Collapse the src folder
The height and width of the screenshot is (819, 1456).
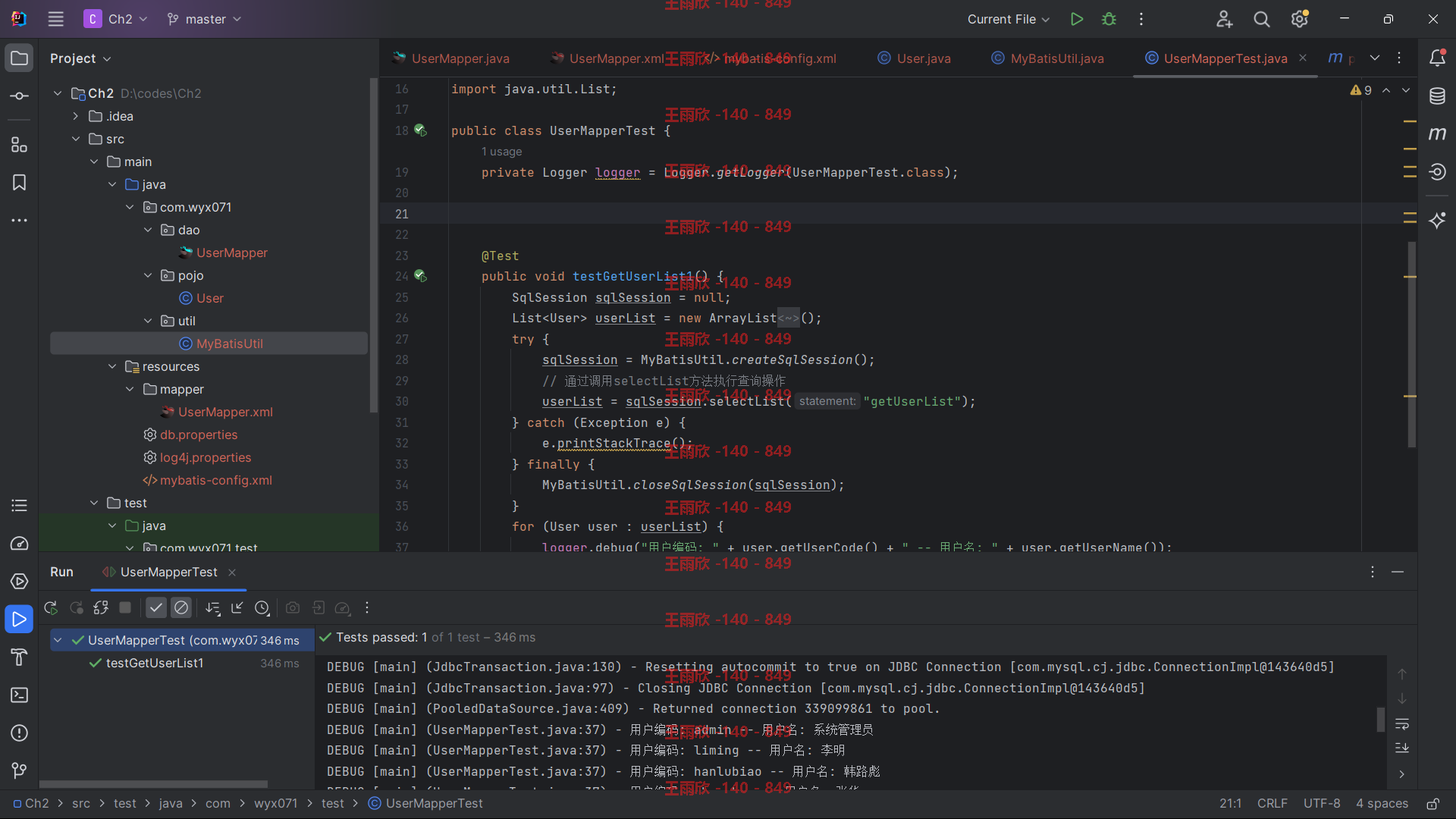click(x=75, y=139)
